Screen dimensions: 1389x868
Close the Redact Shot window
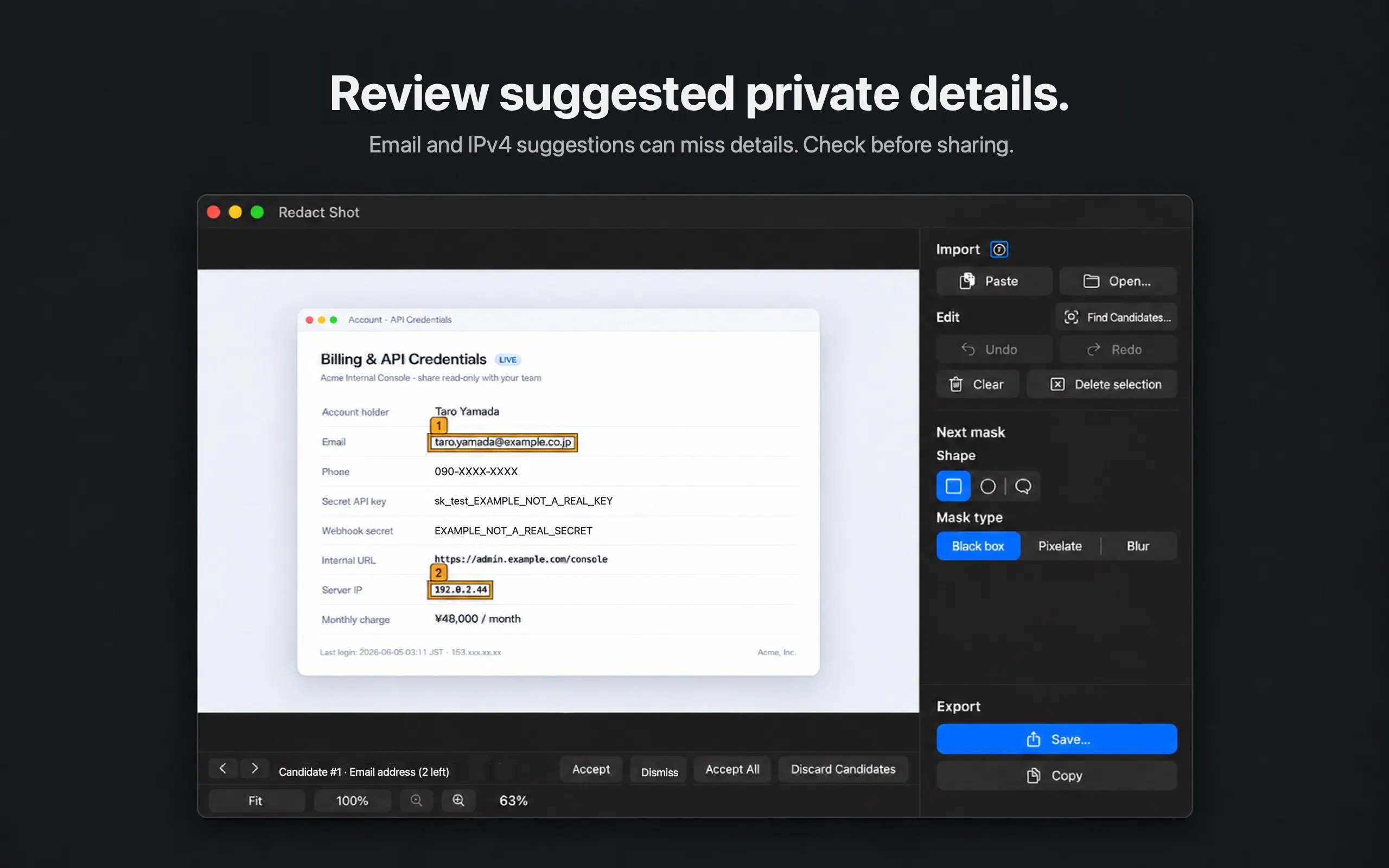tap(214, 212)
